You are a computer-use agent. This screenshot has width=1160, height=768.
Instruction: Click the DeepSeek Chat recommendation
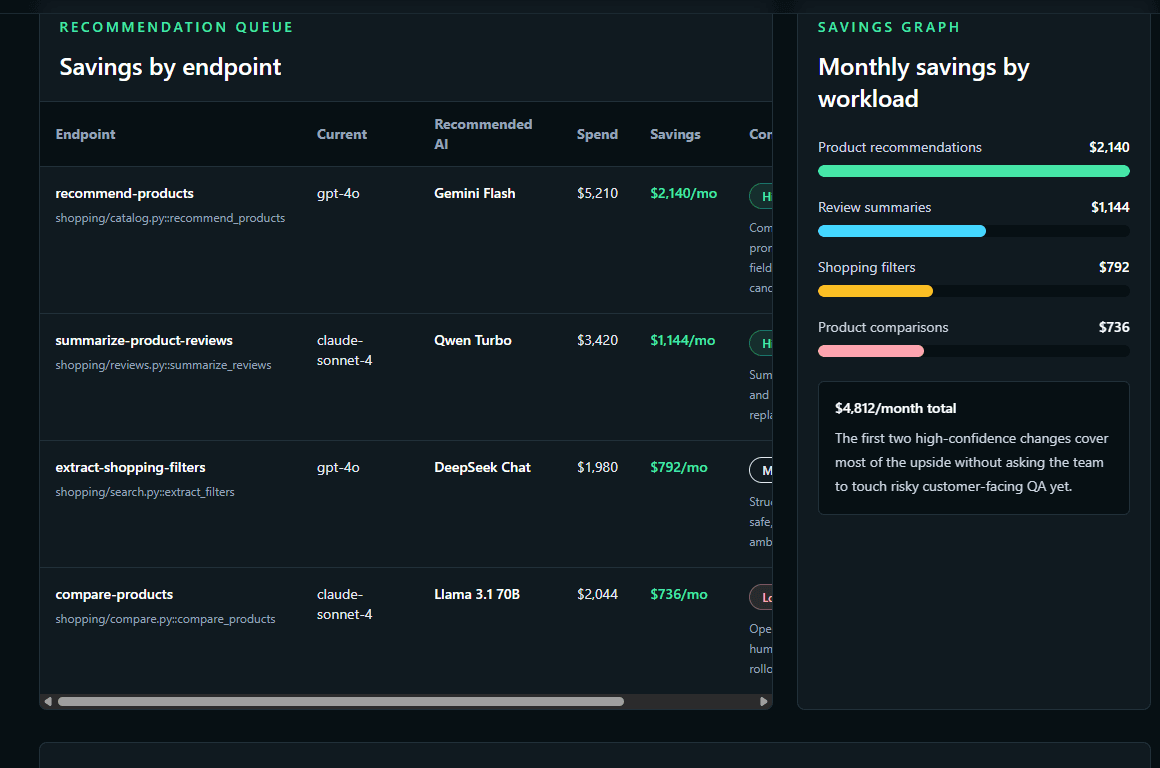click(x=482, y=468)
